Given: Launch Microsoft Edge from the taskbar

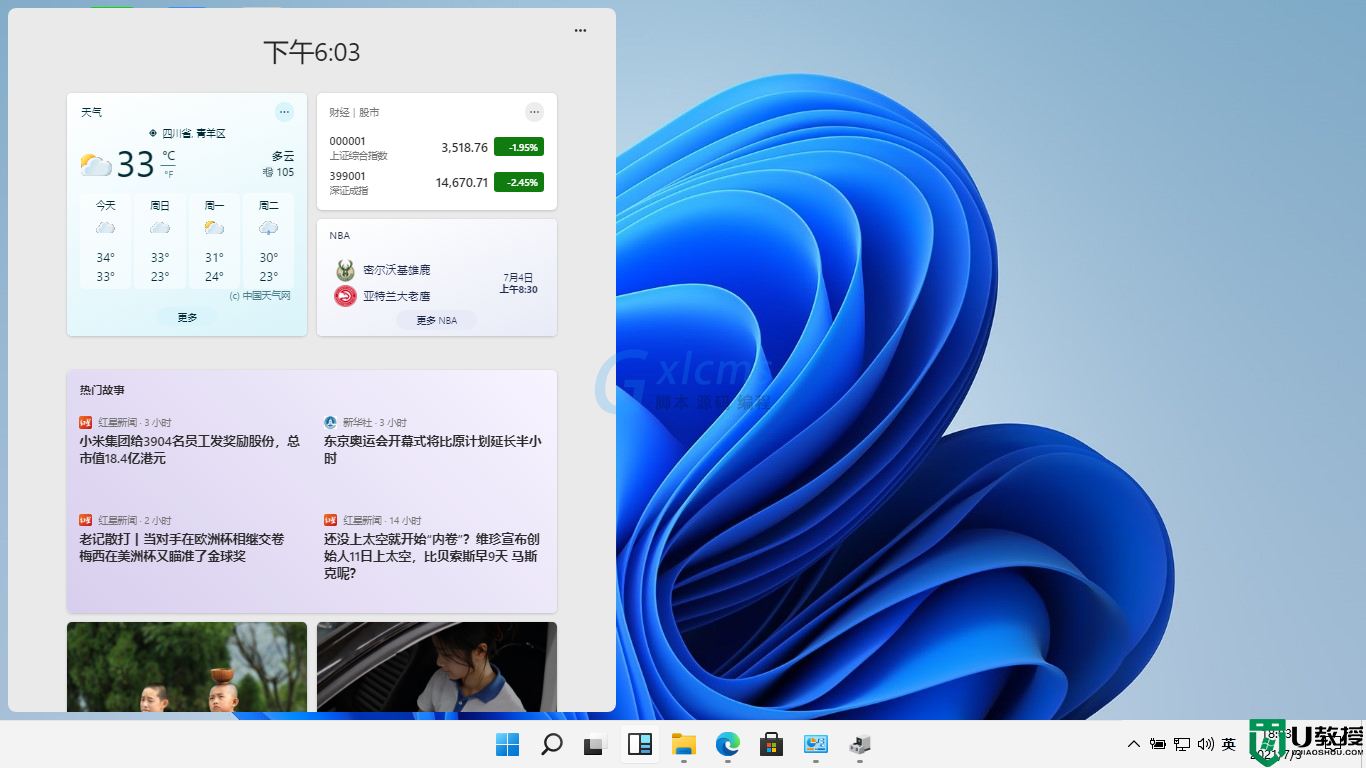Looking at the screenshot, I should pos(727,744).
